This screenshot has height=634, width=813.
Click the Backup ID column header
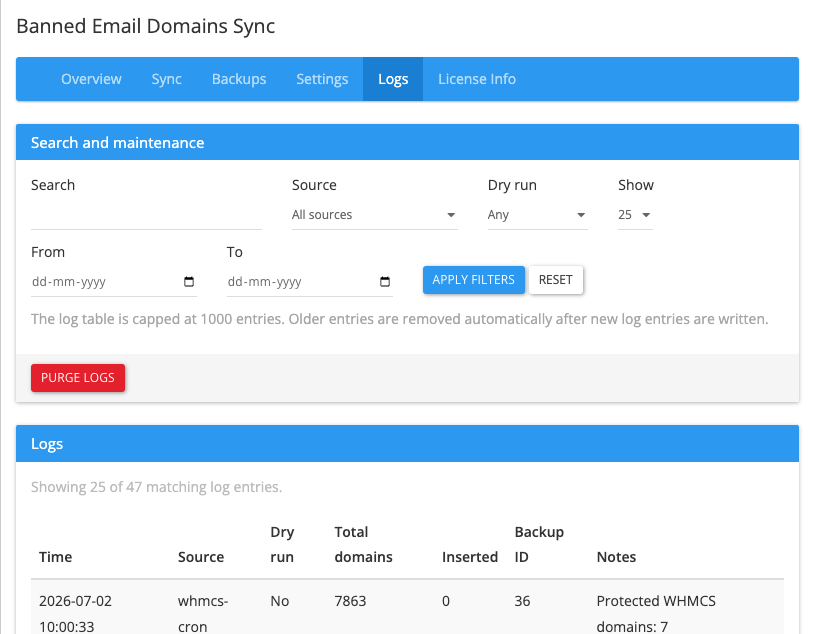539,544
